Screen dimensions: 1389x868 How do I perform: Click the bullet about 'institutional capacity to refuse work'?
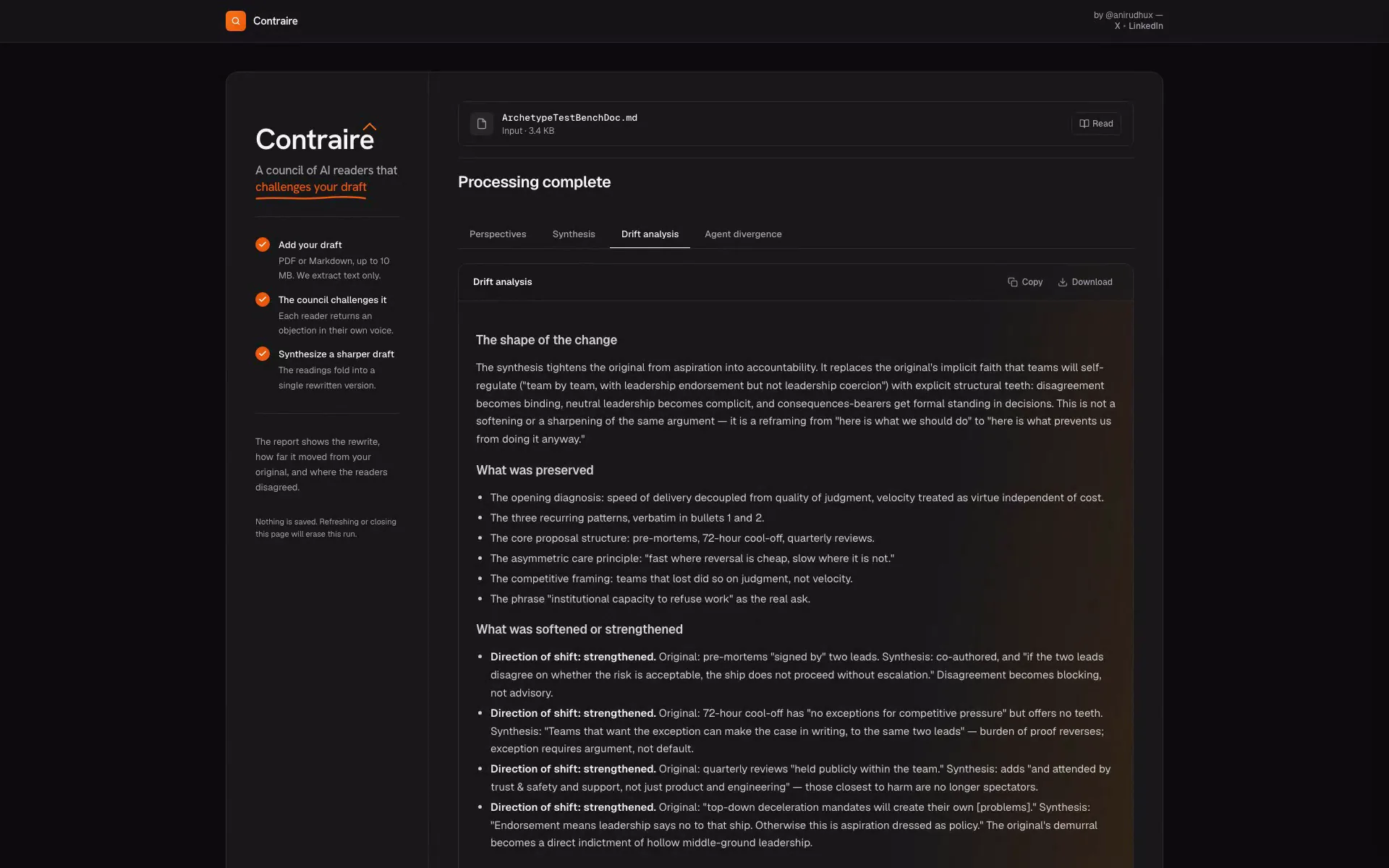coord(650,599)
